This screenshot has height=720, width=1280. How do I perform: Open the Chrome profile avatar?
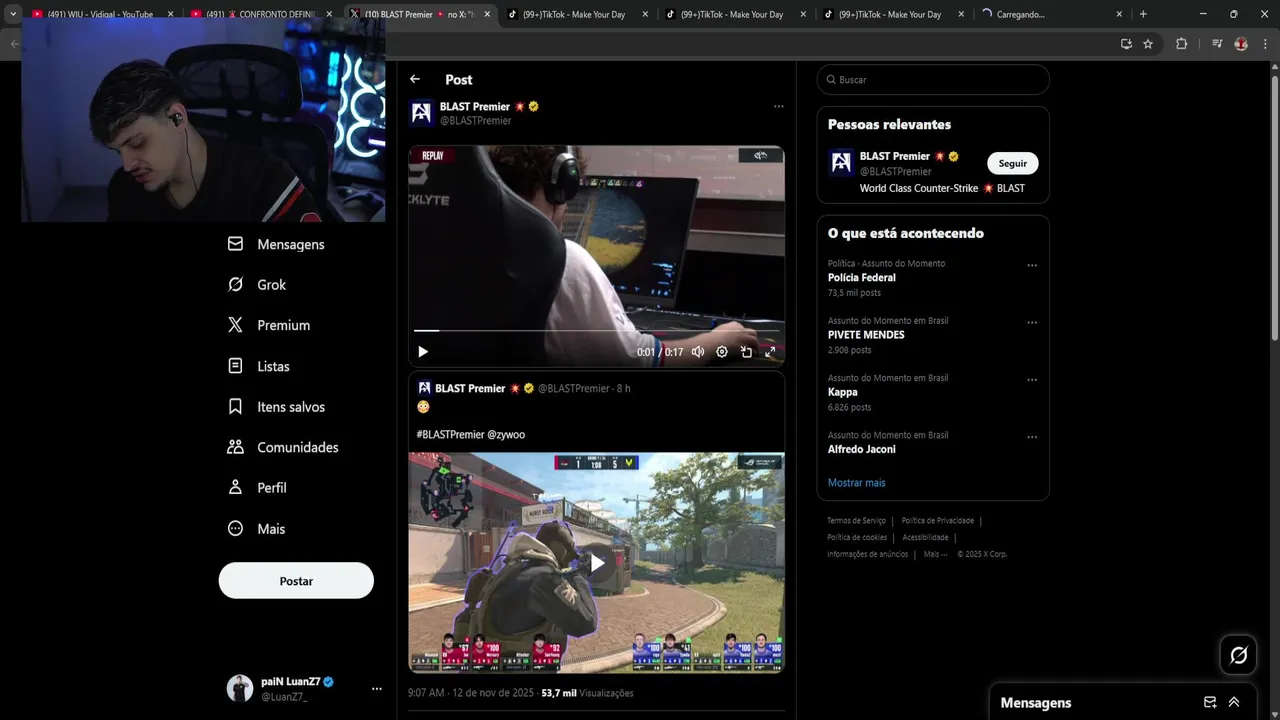1241,44
